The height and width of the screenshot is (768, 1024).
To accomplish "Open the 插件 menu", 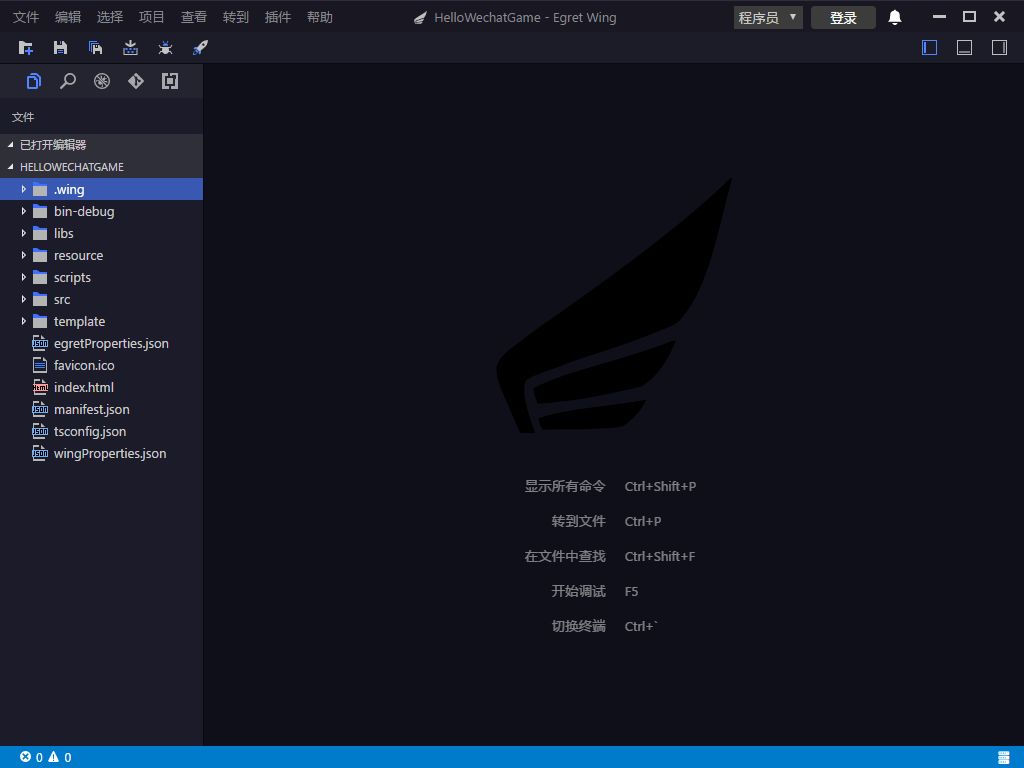I will [x=278, y=18].
